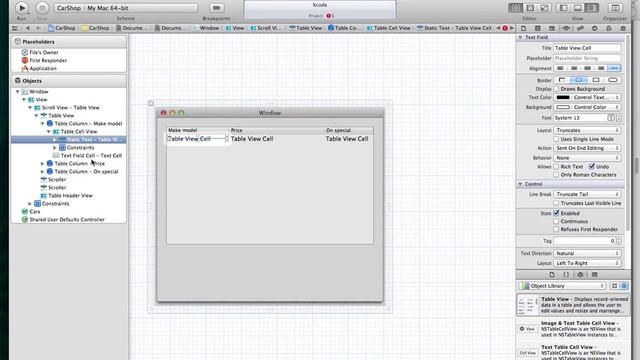
Task: Open the Line Break dropdown
Action: [587, 194]
